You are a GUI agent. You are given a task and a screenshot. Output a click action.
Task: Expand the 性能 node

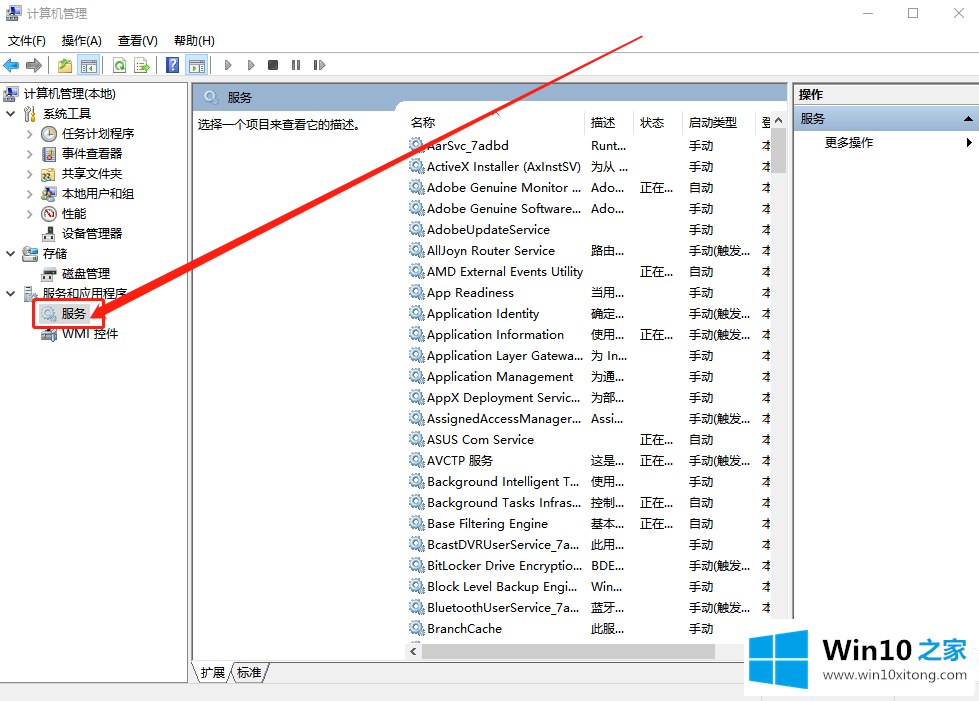(x=29, y=213)
